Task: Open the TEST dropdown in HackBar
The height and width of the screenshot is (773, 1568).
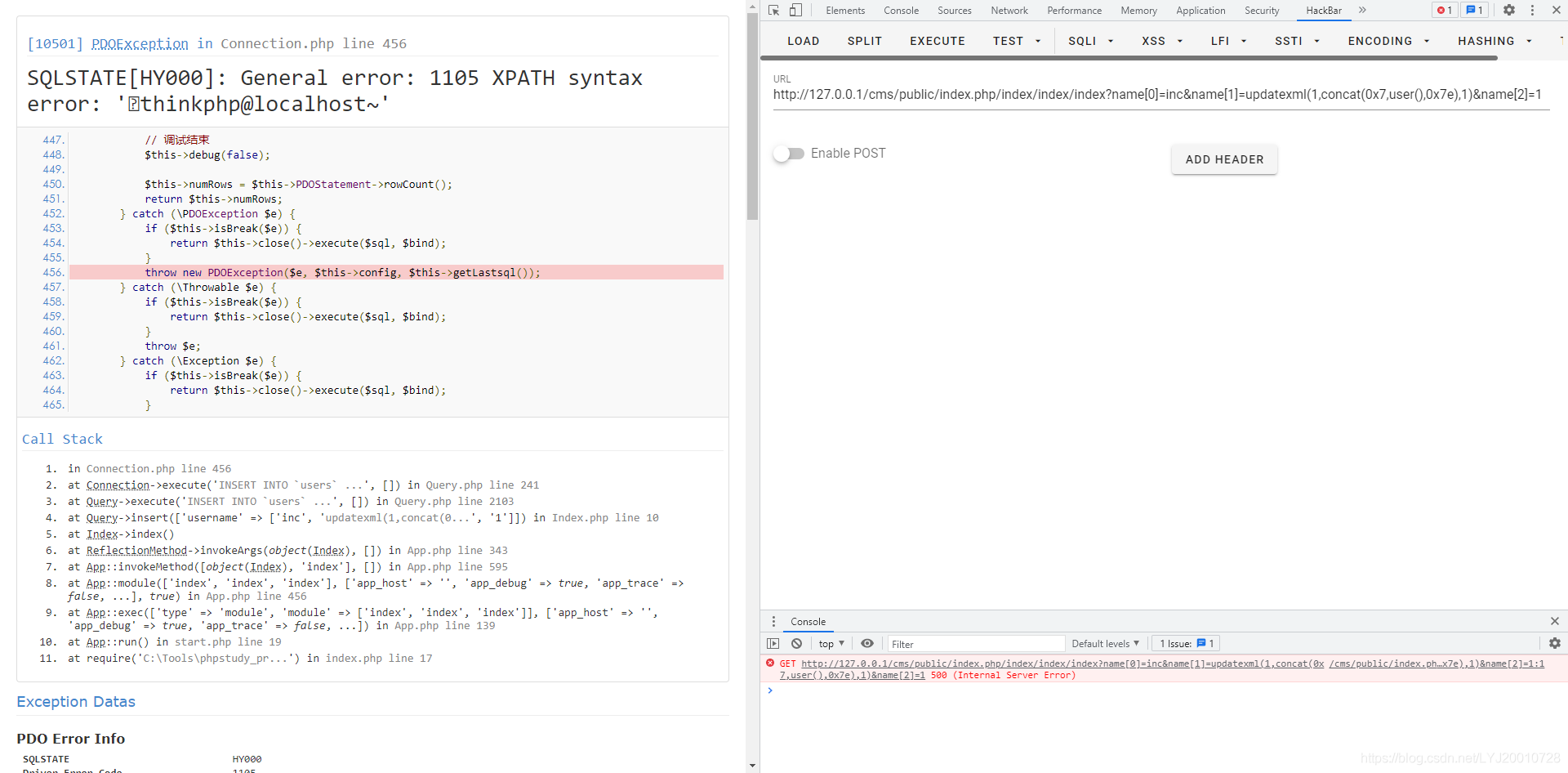Action: 1017,41
